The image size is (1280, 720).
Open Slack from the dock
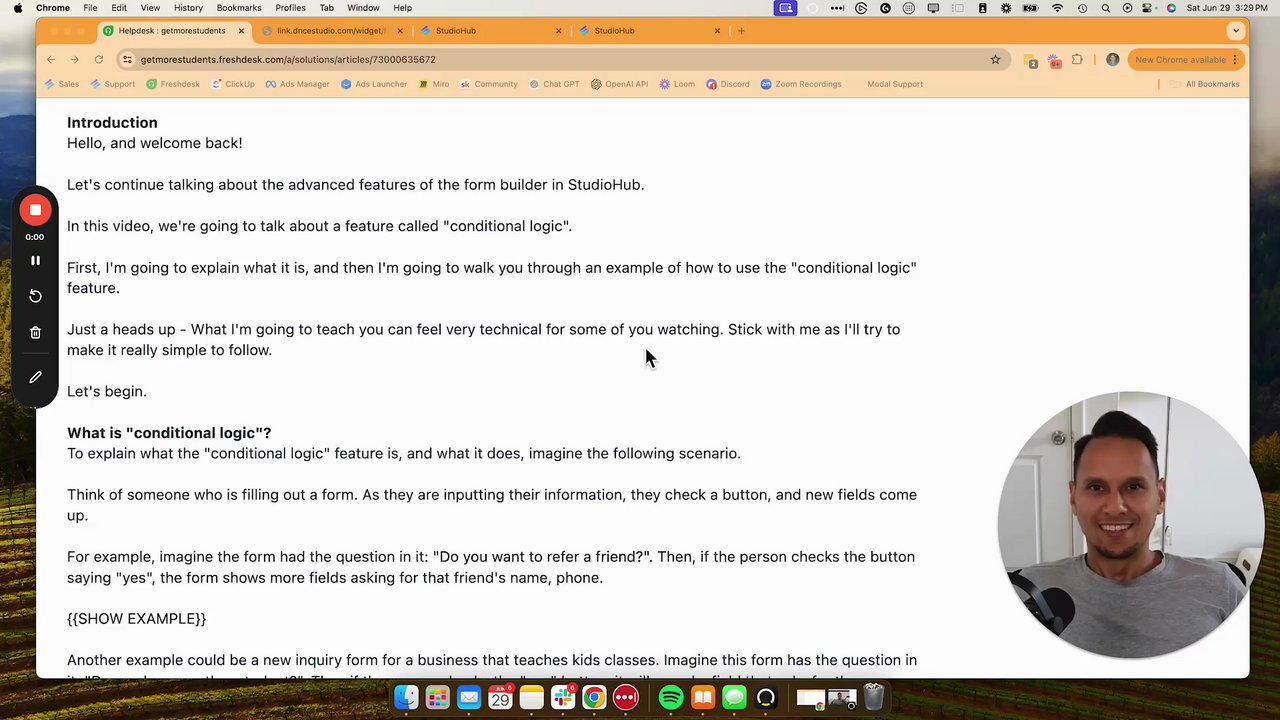[563, 697]
